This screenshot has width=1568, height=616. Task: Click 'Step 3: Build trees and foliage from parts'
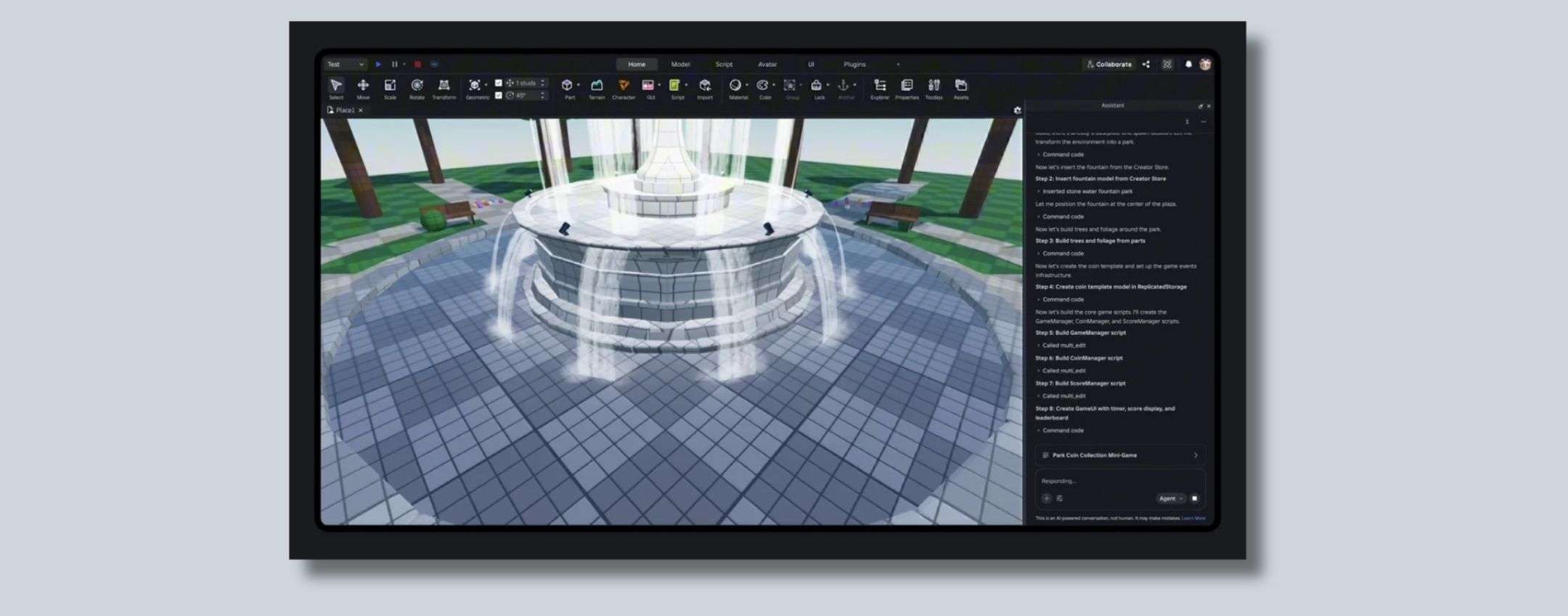tap(1090, 241)
